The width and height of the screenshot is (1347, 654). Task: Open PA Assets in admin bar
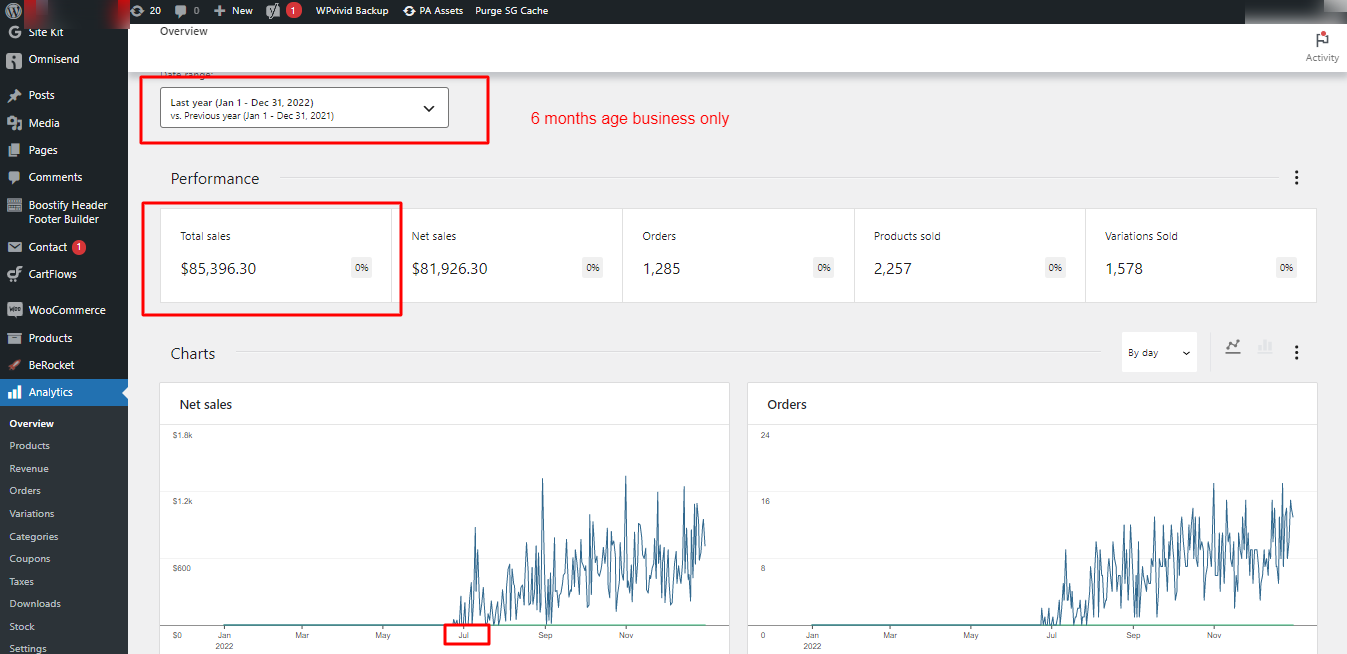coord(433,10)
